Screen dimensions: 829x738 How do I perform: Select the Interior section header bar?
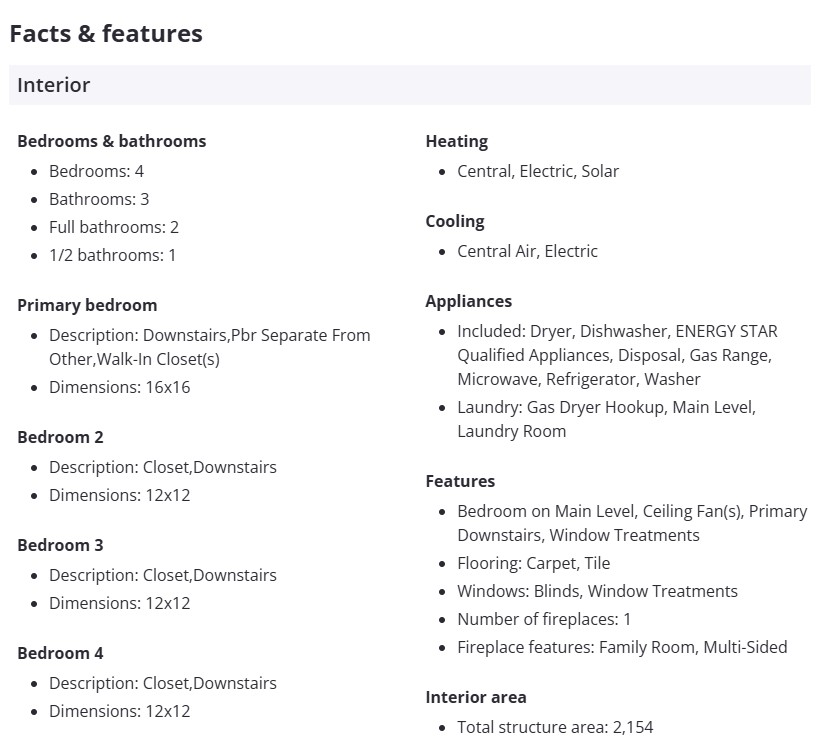click(x=409, y=85)
